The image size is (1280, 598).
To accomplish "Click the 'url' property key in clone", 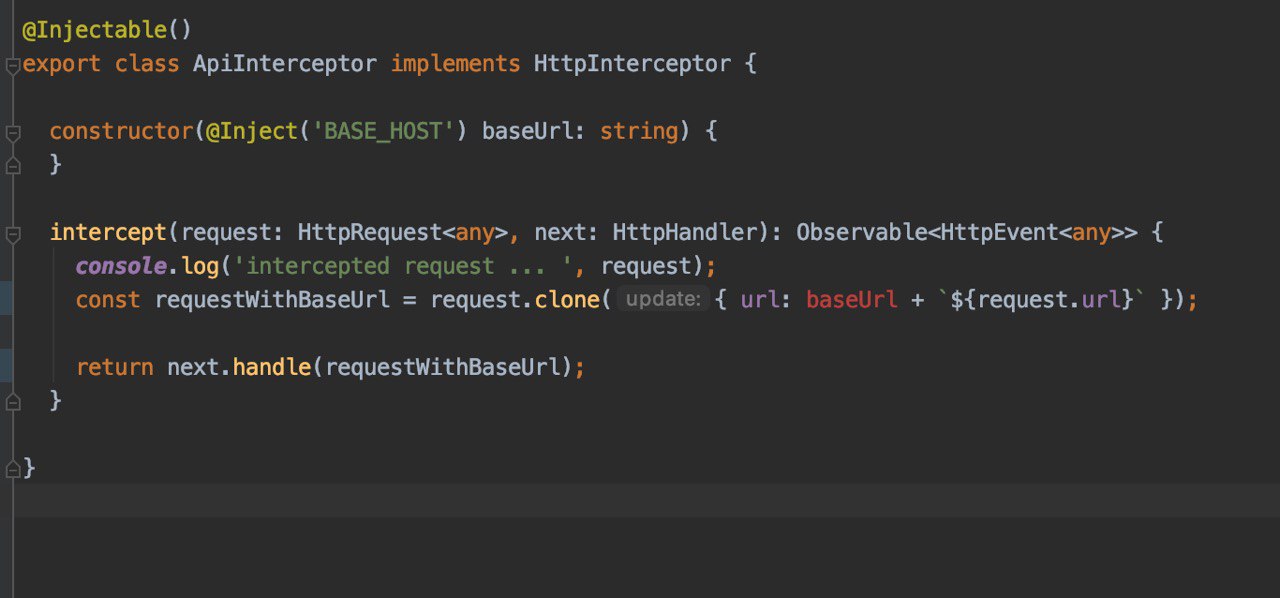I will (760, 299).
